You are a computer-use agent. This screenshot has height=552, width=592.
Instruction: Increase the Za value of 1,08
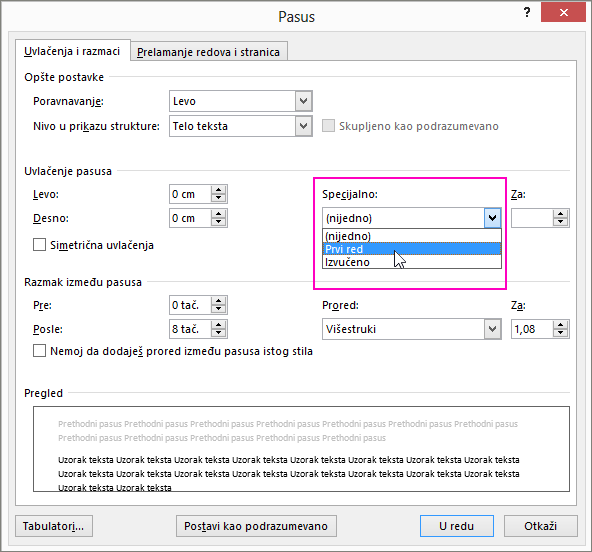coord(561,325)
